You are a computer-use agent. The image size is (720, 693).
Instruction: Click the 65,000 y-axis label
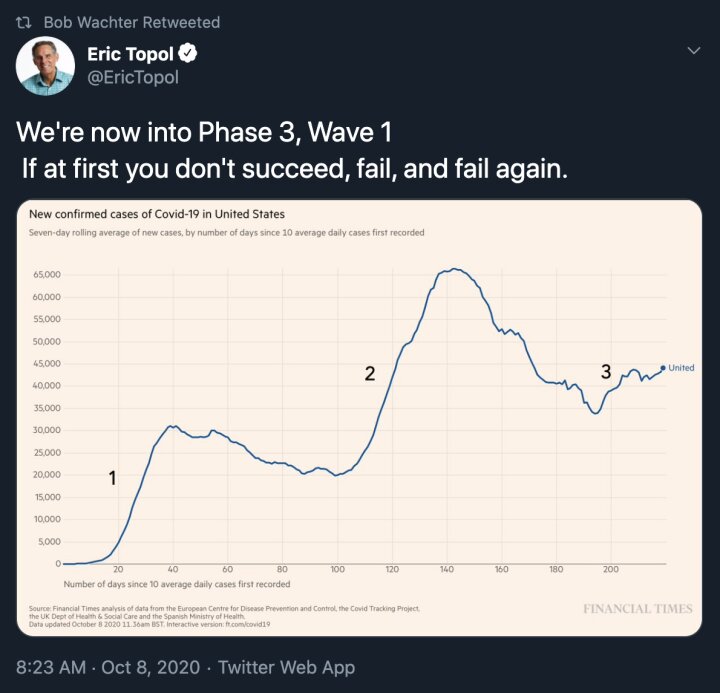[46, 275]
